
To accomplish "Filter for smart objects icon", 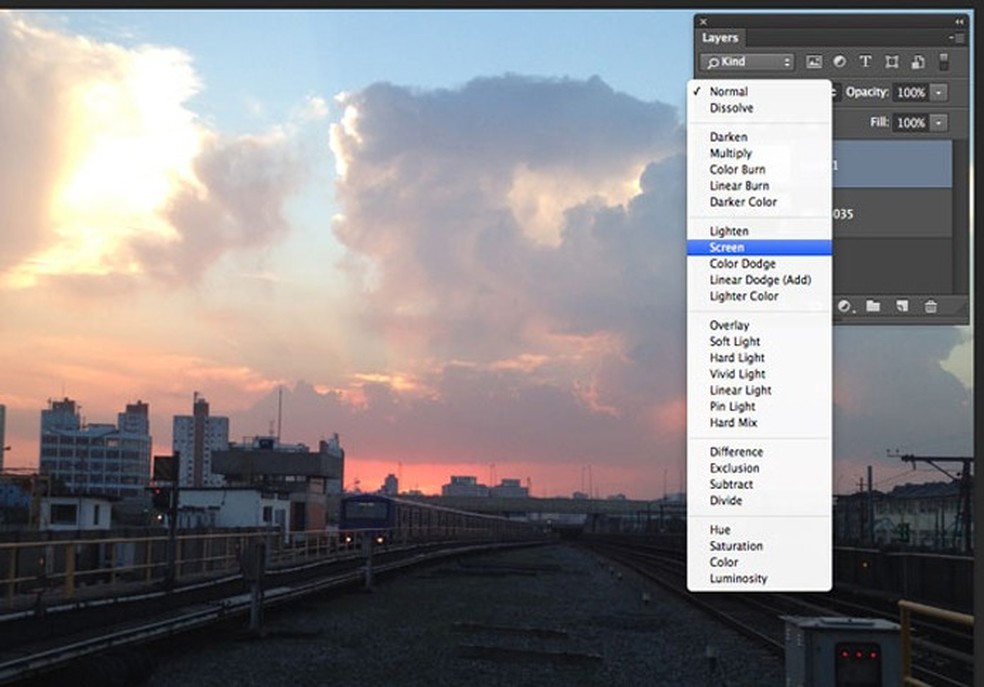I will click(x=916, y=62).
